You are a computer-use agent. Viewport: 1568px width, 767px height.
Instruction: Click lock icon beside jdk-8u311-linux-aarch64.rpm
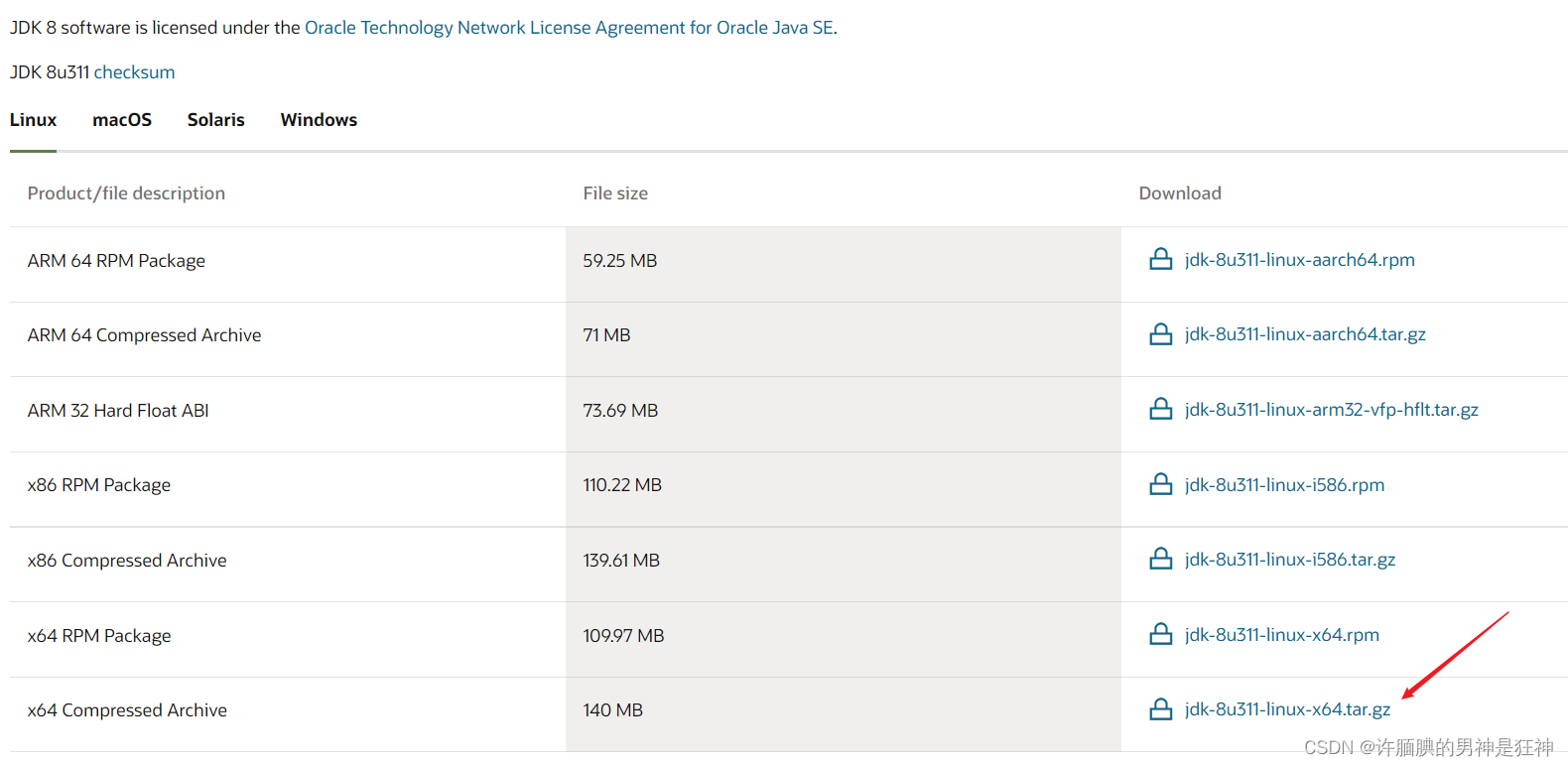click(x=1160, y=259)
